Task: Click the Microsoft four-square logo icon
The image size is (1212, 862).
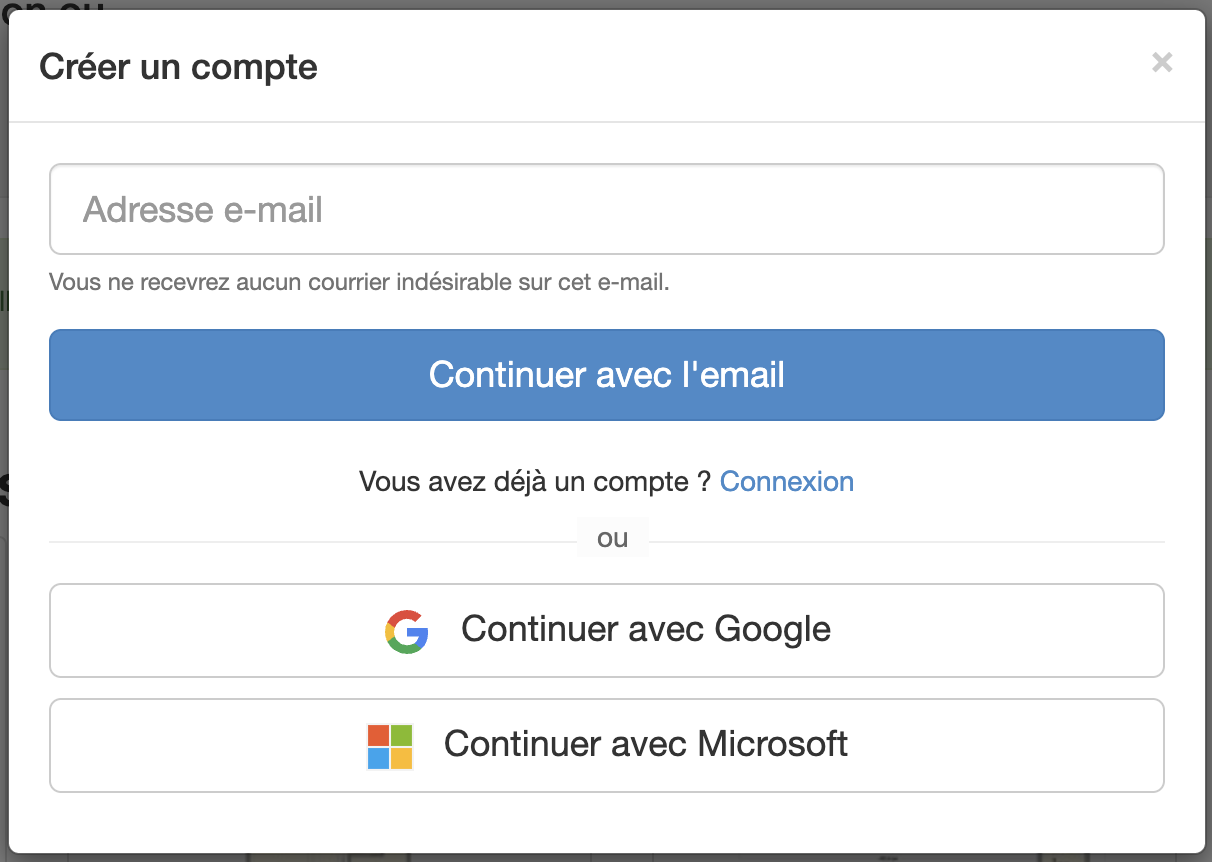Action: point(390,745)
